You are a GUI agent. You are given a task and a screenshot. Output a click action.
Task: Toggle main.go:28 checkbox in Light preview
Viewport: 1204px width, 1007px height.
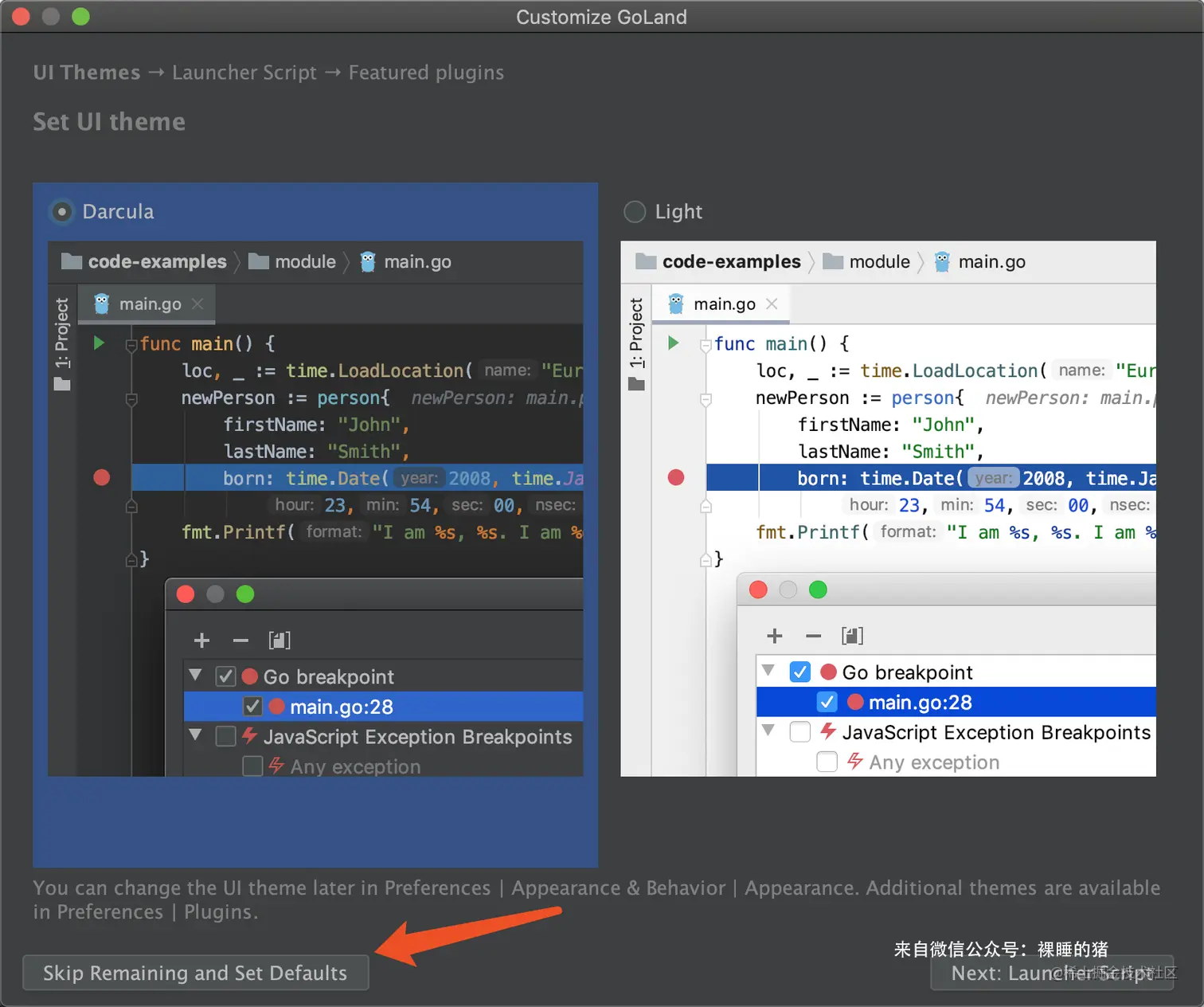pos(827,702)
